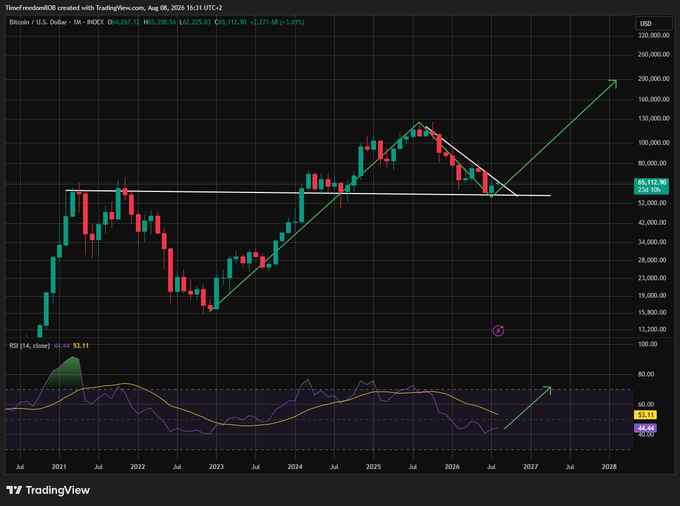The height and width of the screenshot is (506, 680).
Task: Click the 19,000.00 price axis label
Action: click(x=654, y=296)
